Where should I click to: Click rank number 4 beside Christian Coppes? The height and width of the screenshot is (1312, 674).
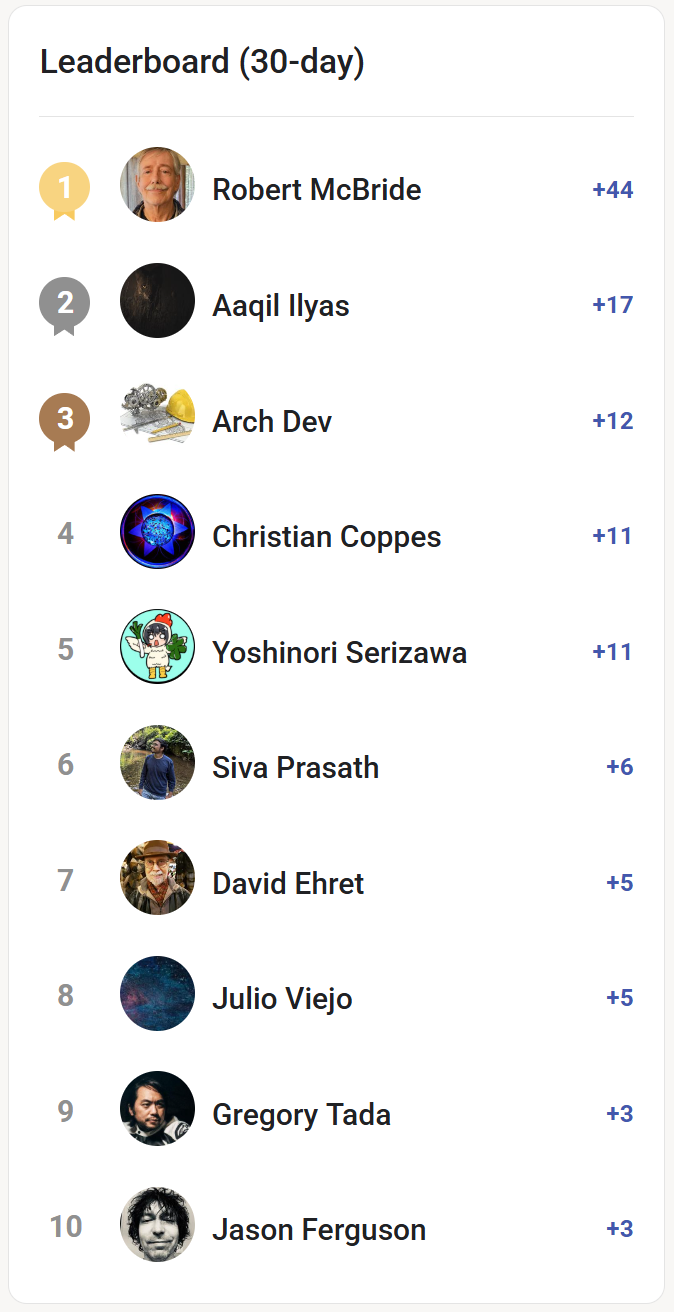pos(65,533)
